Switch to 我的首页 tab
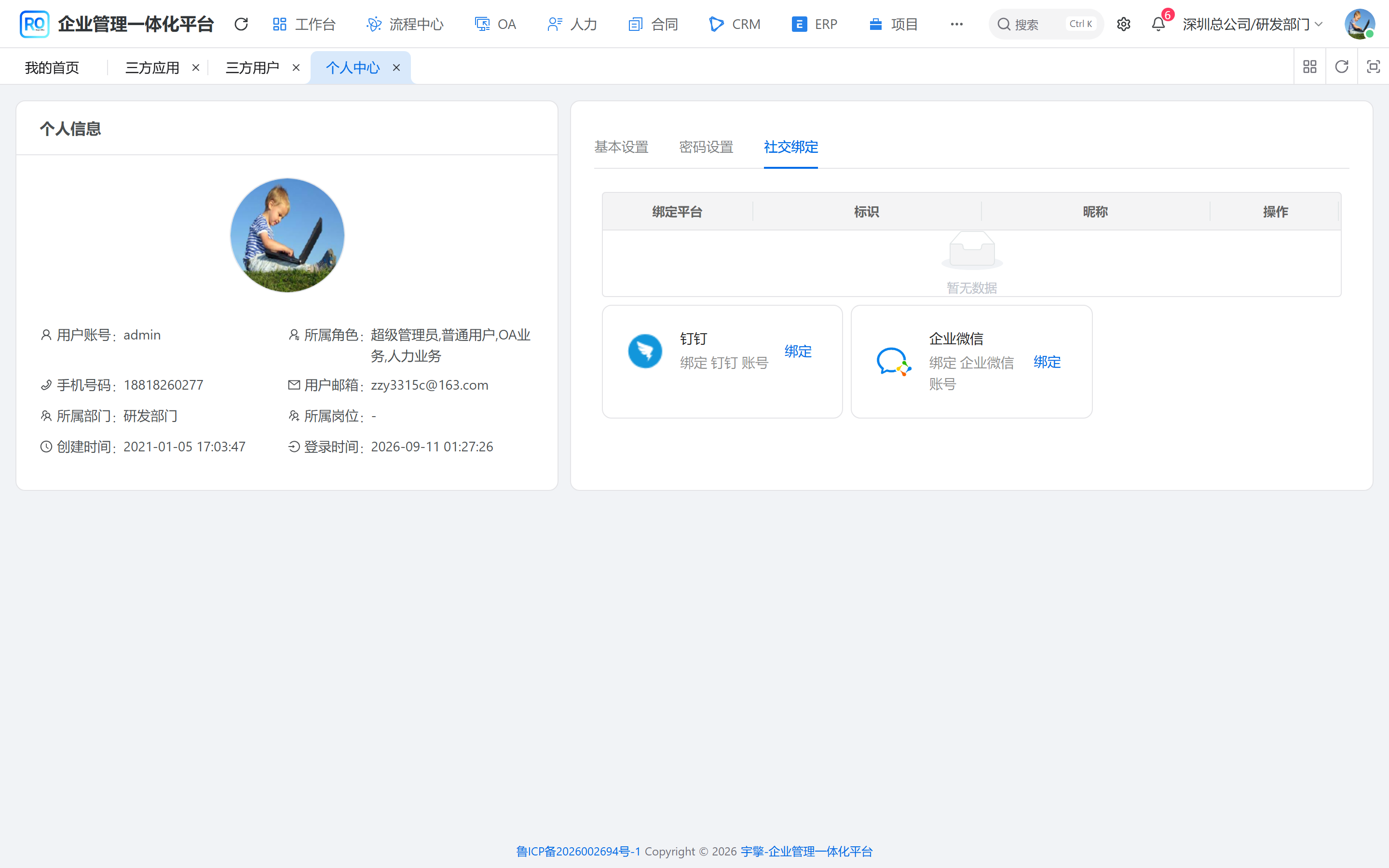The height and width of the screenshot is (868, 1389). pos(52,68)
